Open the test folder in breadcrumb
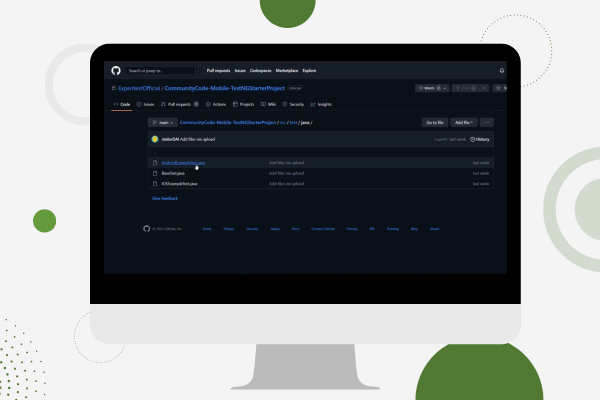Screen dimensions: 600x400 (x=293, y=122)
